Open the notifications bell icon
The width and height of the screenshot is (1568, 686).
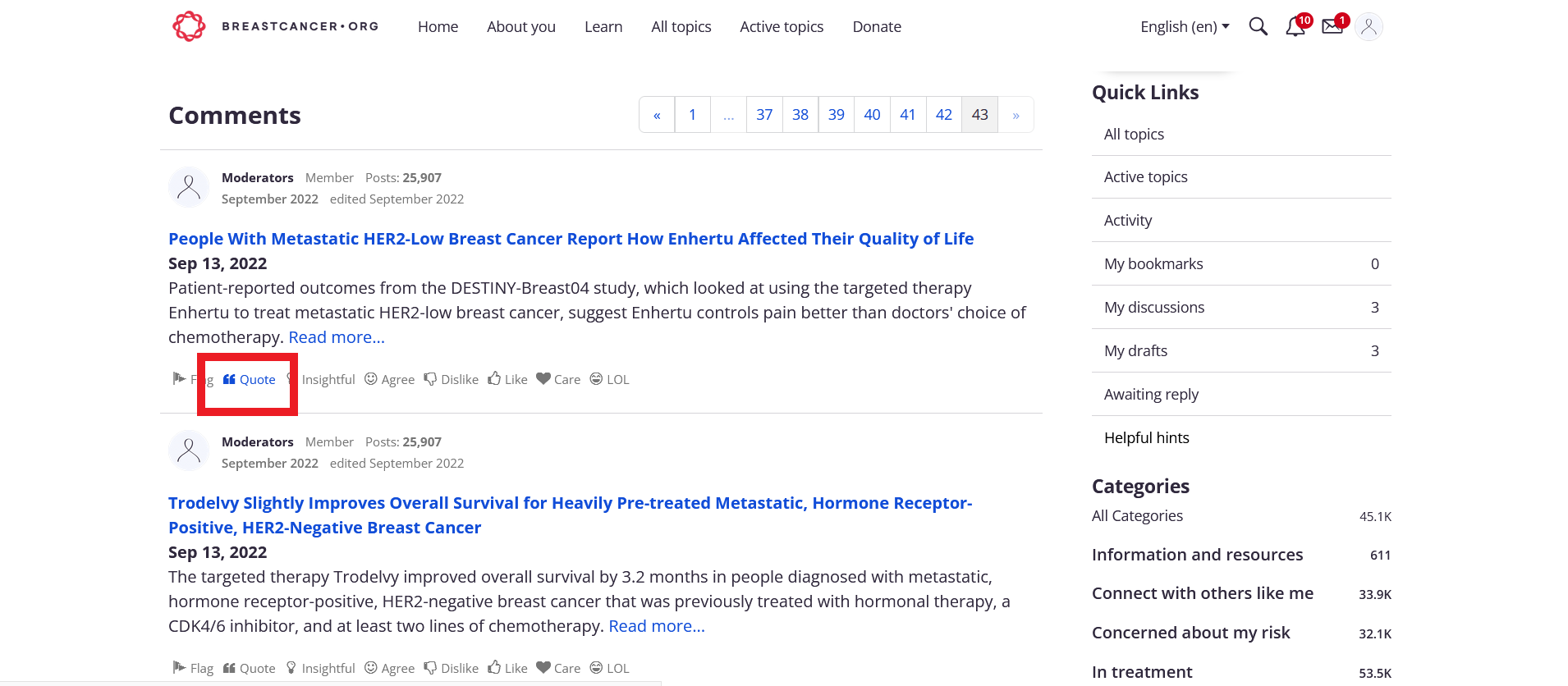pos(1295,26)
